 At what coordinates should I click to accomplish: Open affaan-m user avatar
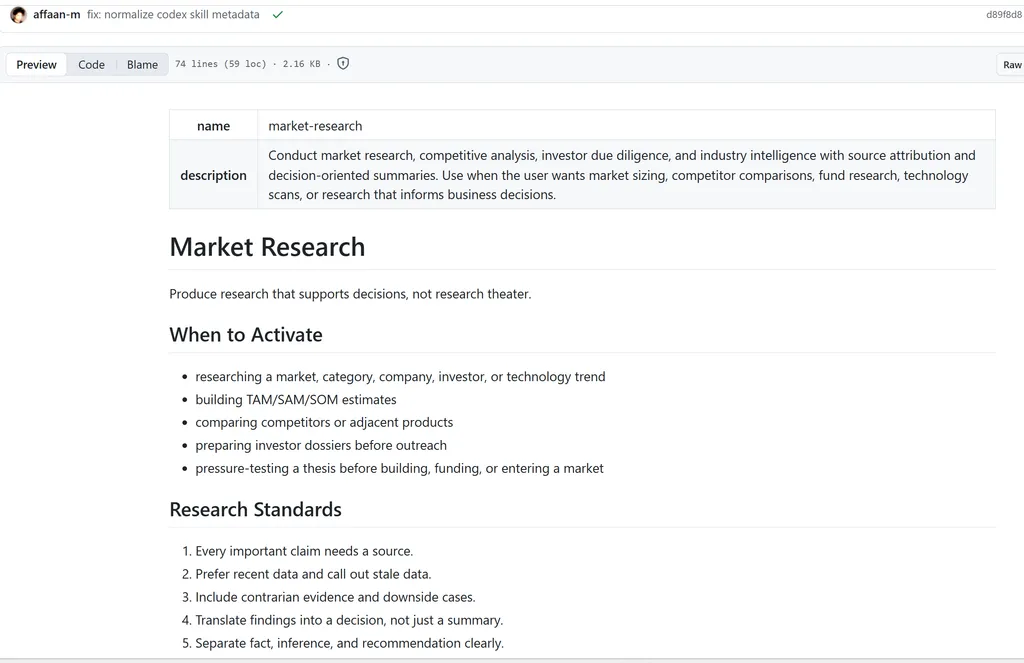coord(18,14)
